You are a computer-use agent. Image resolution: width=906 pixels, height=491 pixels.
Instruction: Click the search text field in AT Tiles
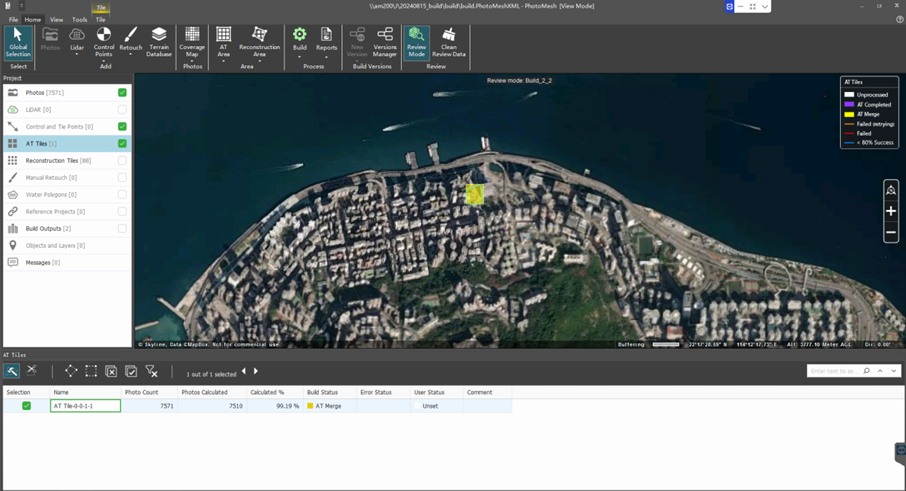tap(833, 371)
